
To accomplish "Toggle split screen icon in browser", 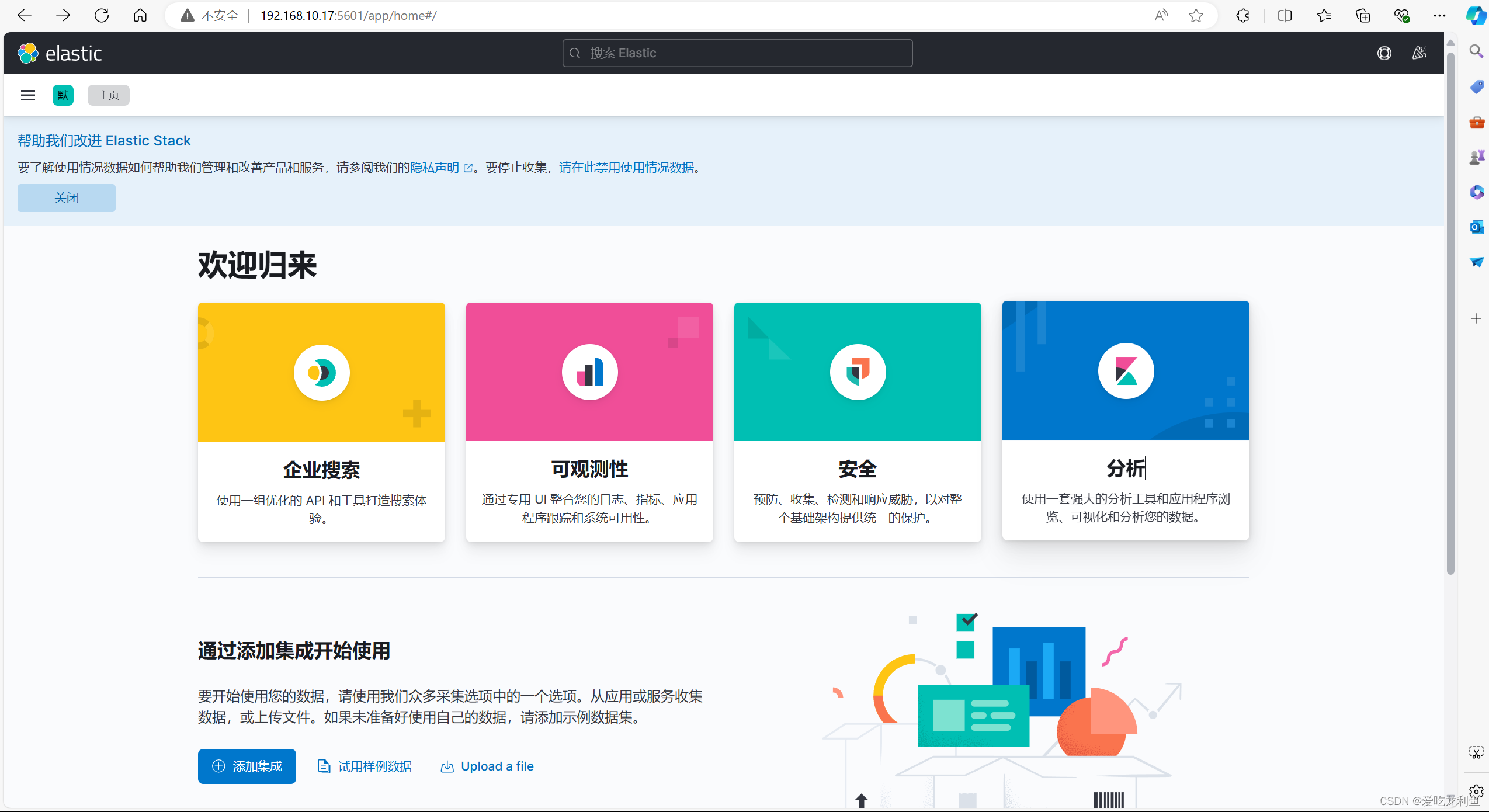I will click(x=1285, y=15).
